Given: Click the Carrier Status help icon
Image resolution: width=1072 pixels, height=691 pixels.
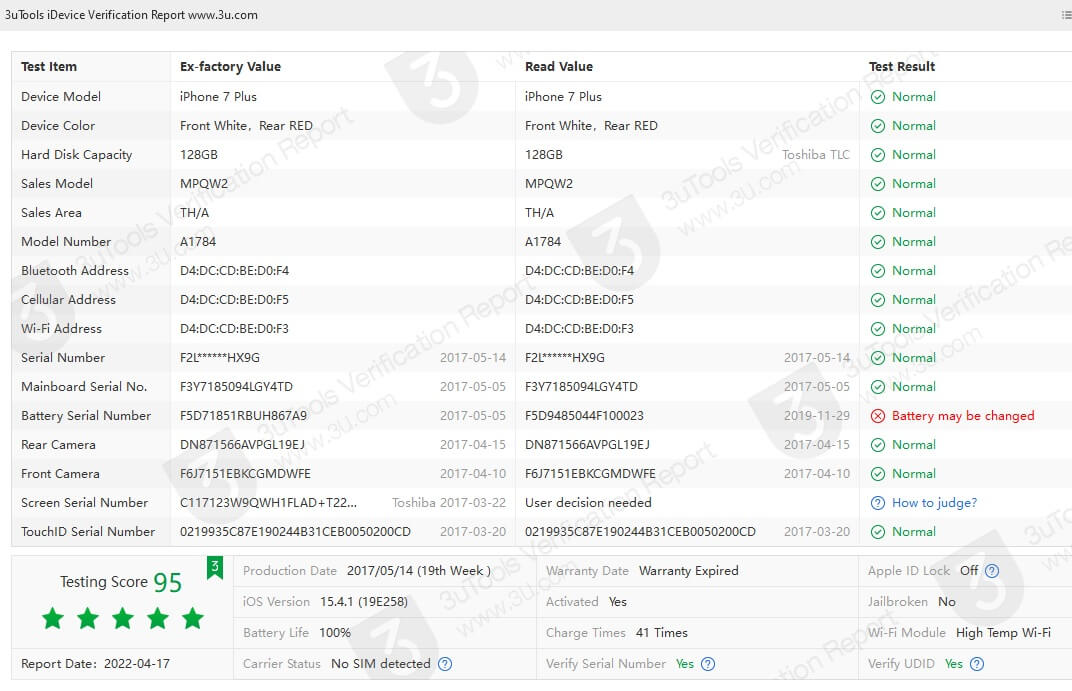Looking at the screenshot, I should click(445, 664).
